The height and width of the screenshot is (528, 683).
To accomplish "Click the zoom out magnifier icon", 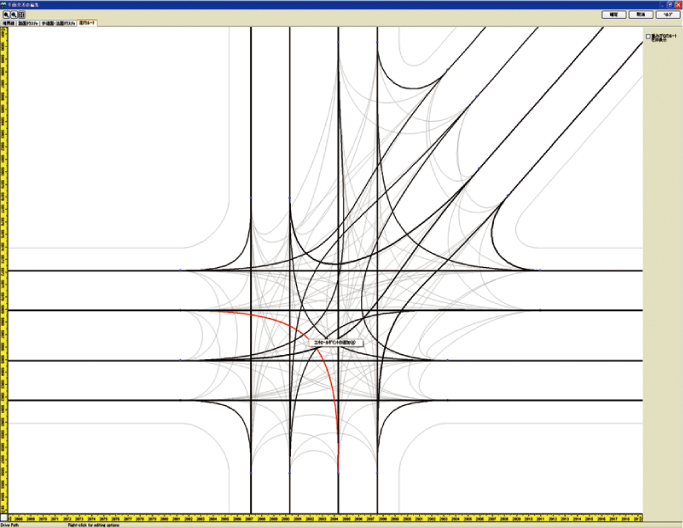I will [x=14, y=14].
